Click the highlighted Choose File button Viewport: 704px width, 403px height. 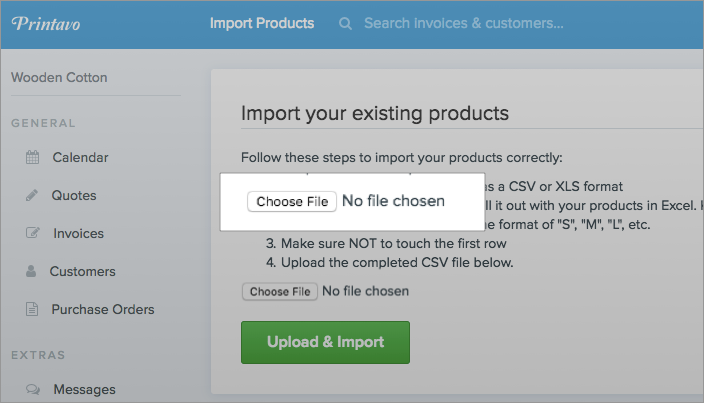[292, 202]
